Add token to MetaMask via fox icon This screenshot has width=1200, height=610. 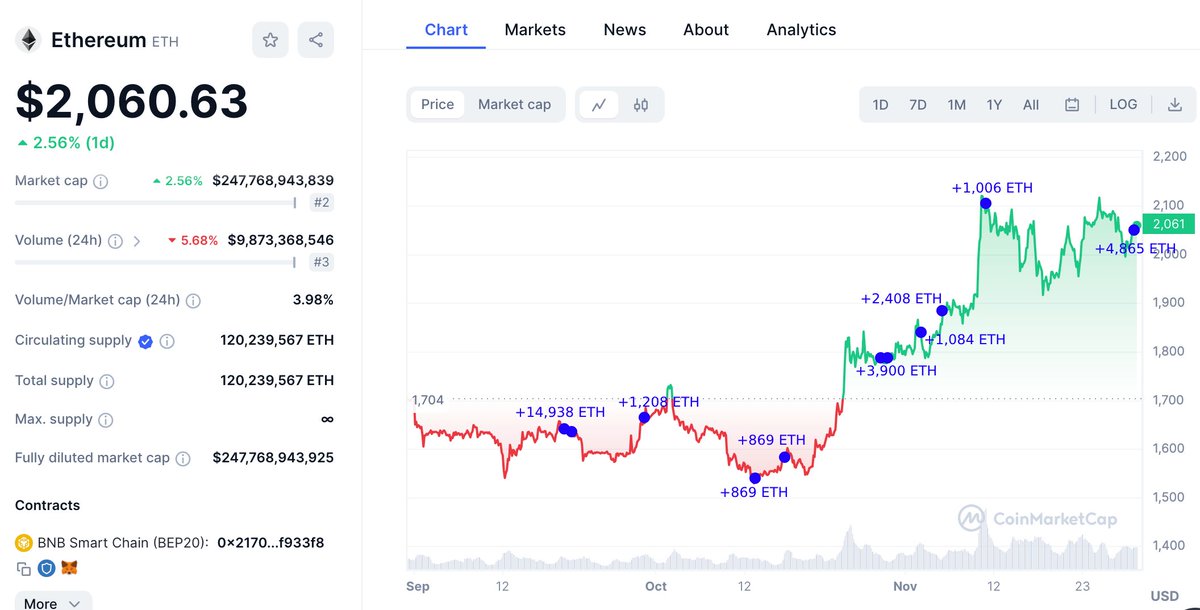pyautogui.click(x=69, y=568)
